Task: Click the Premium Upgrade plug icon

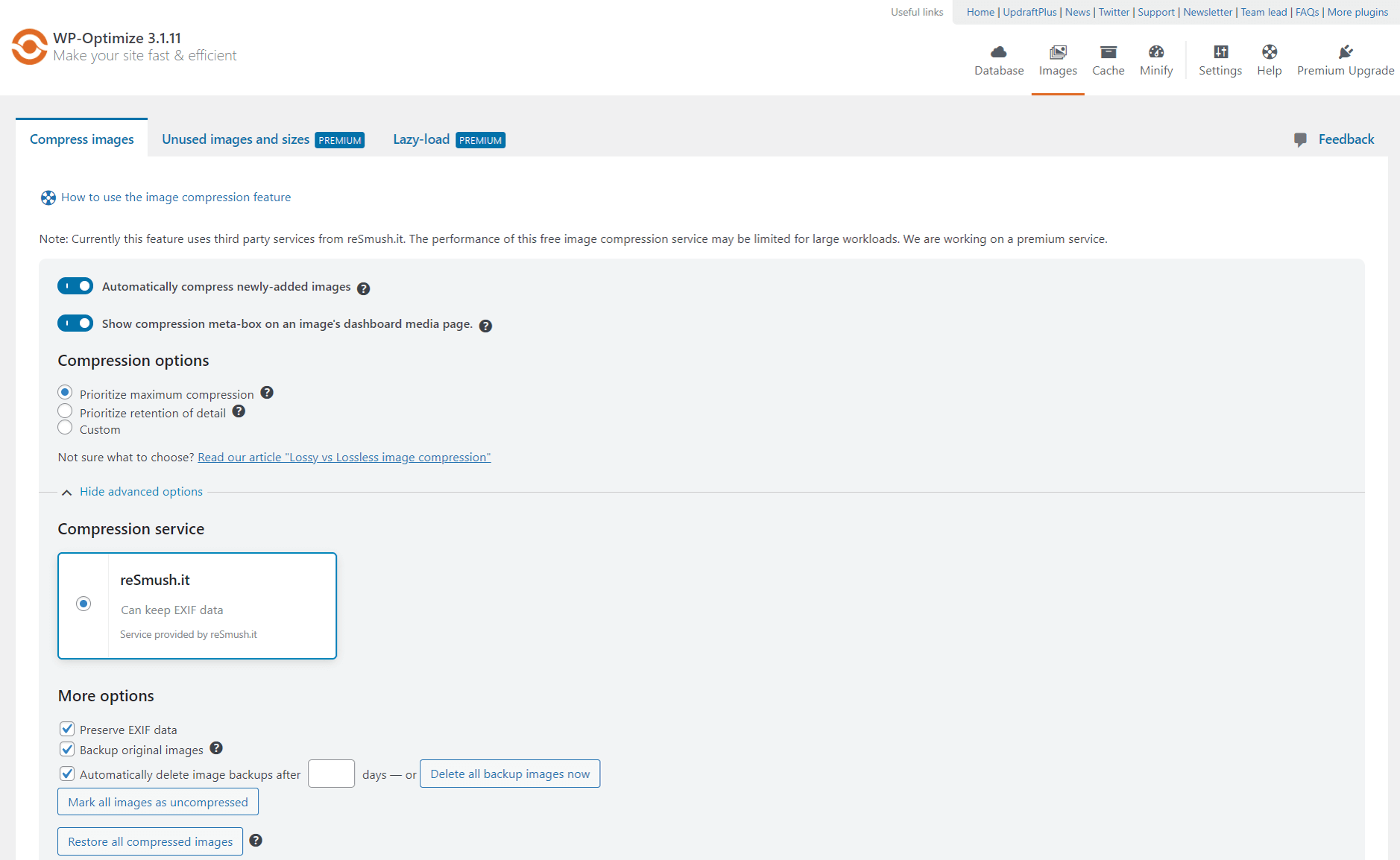Action: click(1346, 52)
